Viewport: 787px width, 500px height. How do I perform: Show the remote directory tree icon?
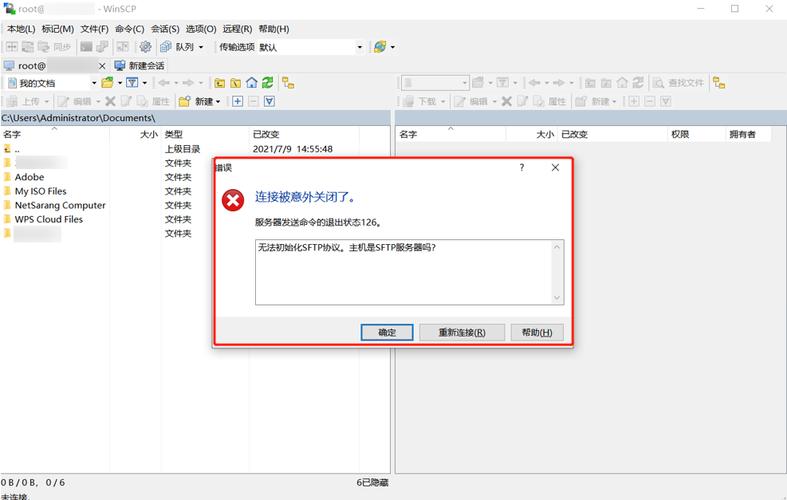point(719,83)
